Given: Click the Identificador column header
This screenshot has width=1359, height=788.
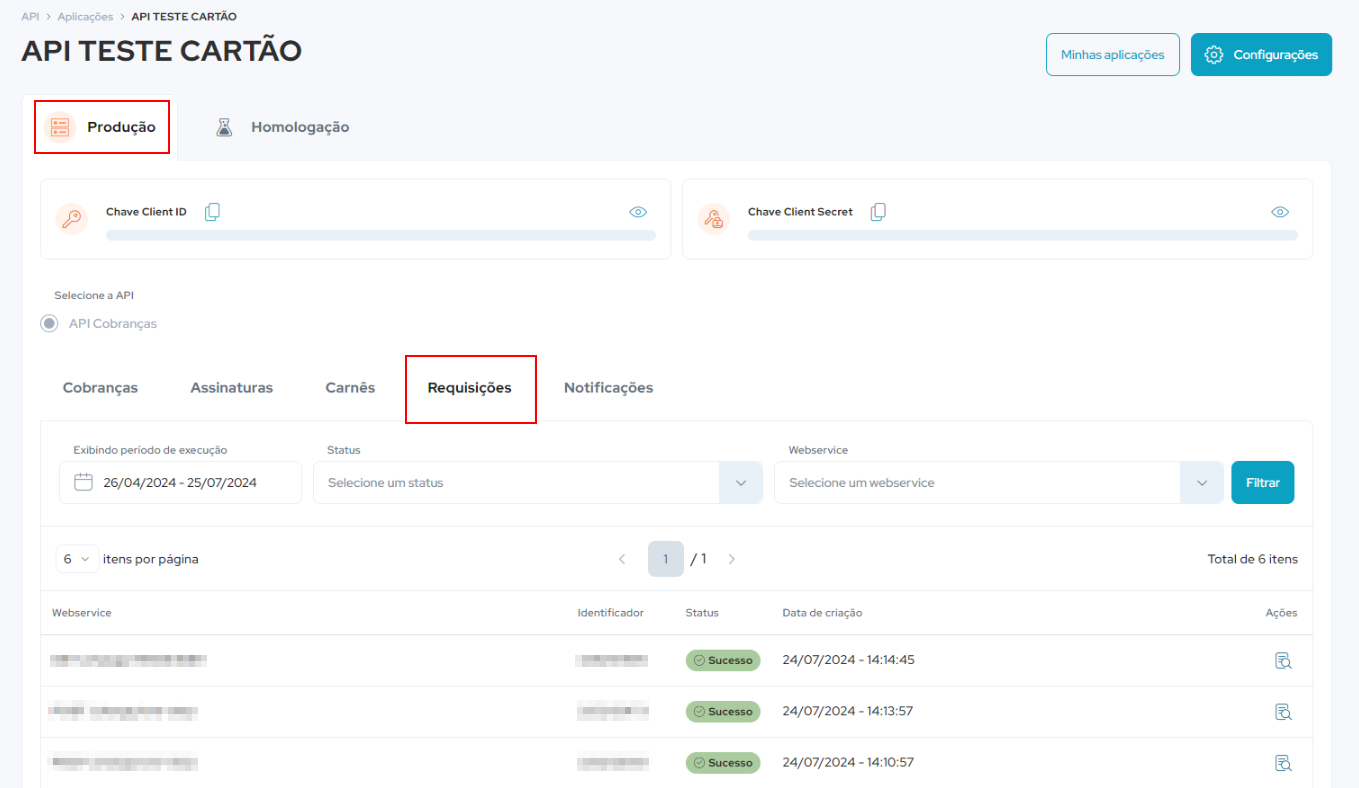Looking at the screenshot, I should pos(610,612).
